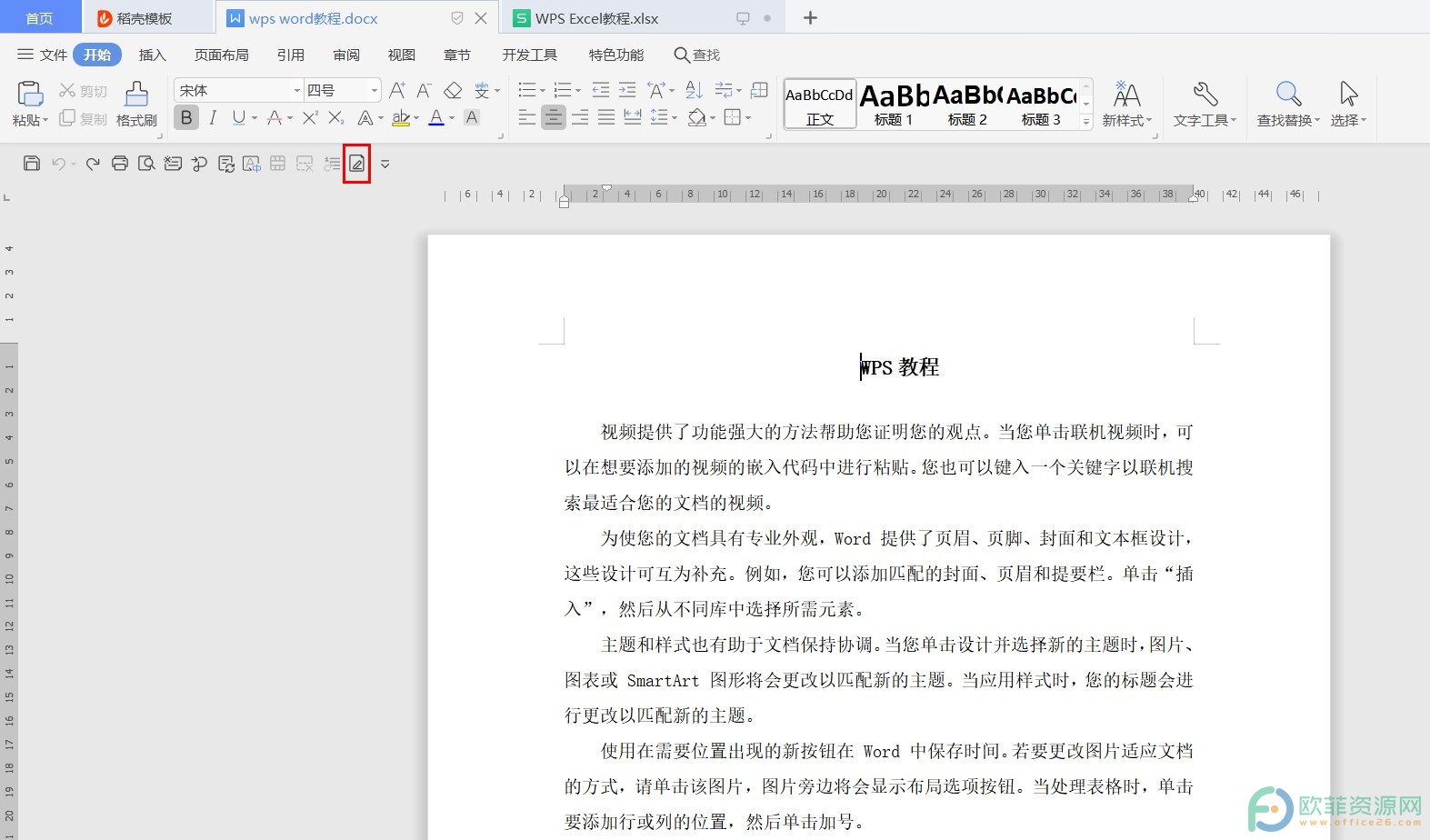Viewport: 1430px width, 840px height.
Task: Click the Print icon in quick access toolbar
Action: click(x=120, y=164)
